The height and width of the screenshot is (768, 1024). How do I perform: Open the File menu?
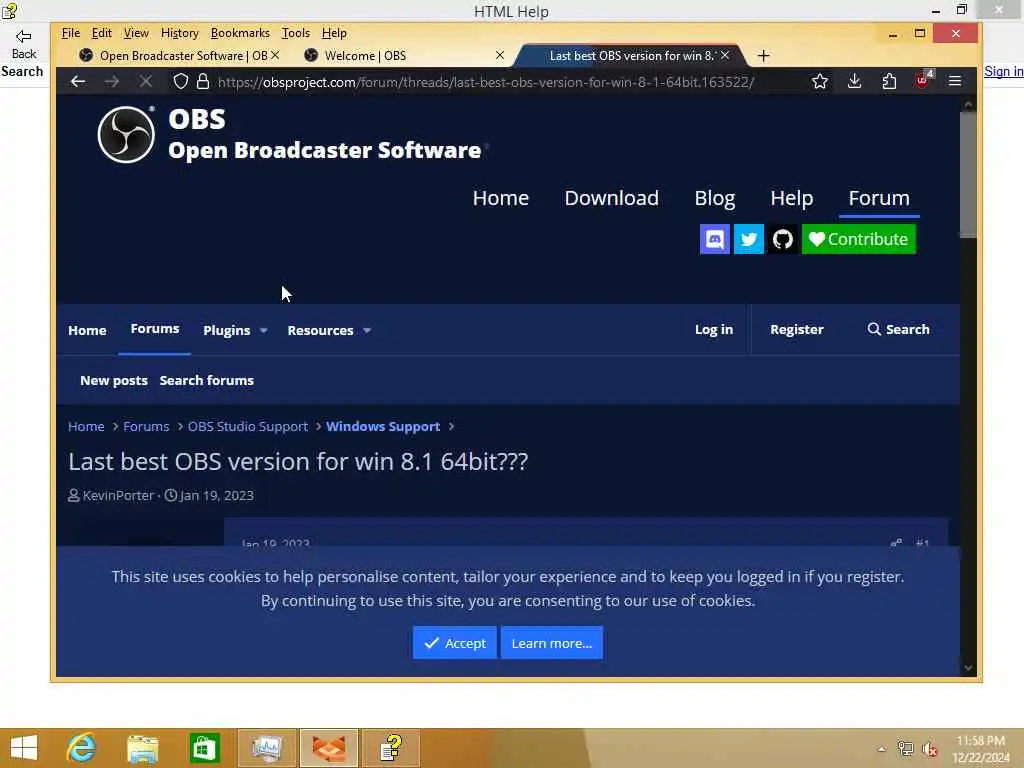[x=71, y=33]
